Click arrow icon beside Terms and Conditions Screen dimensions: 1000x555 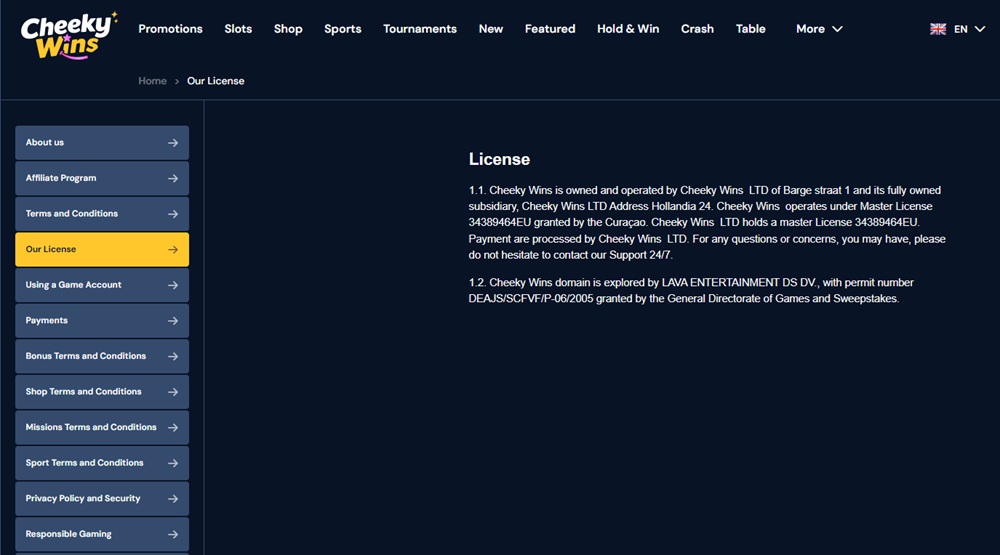(x=173, y=214)
